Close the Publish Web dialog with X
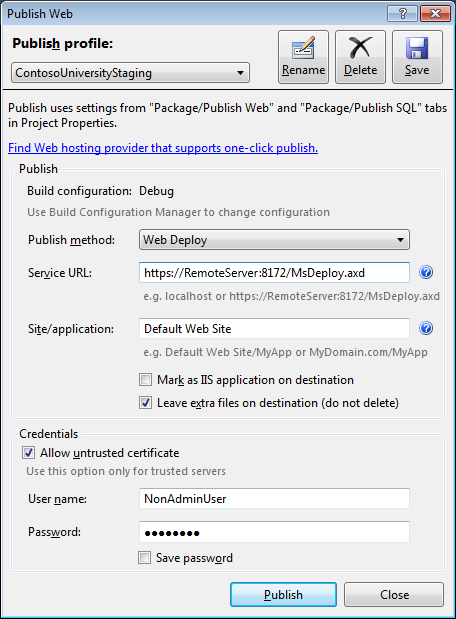Screen dimensions: 456x619 pyautogui.click(x=435, y=14)
